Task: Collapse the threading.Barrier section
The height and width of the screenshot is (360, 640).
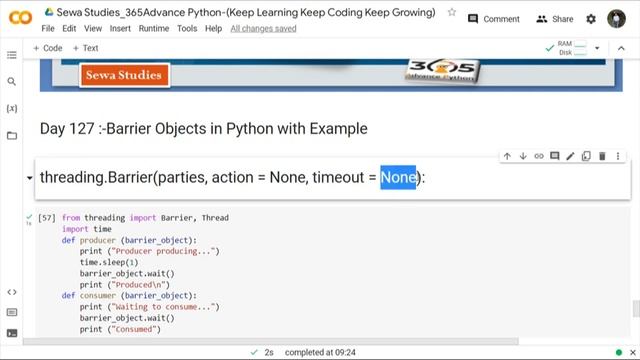Action: click(29, 178)
